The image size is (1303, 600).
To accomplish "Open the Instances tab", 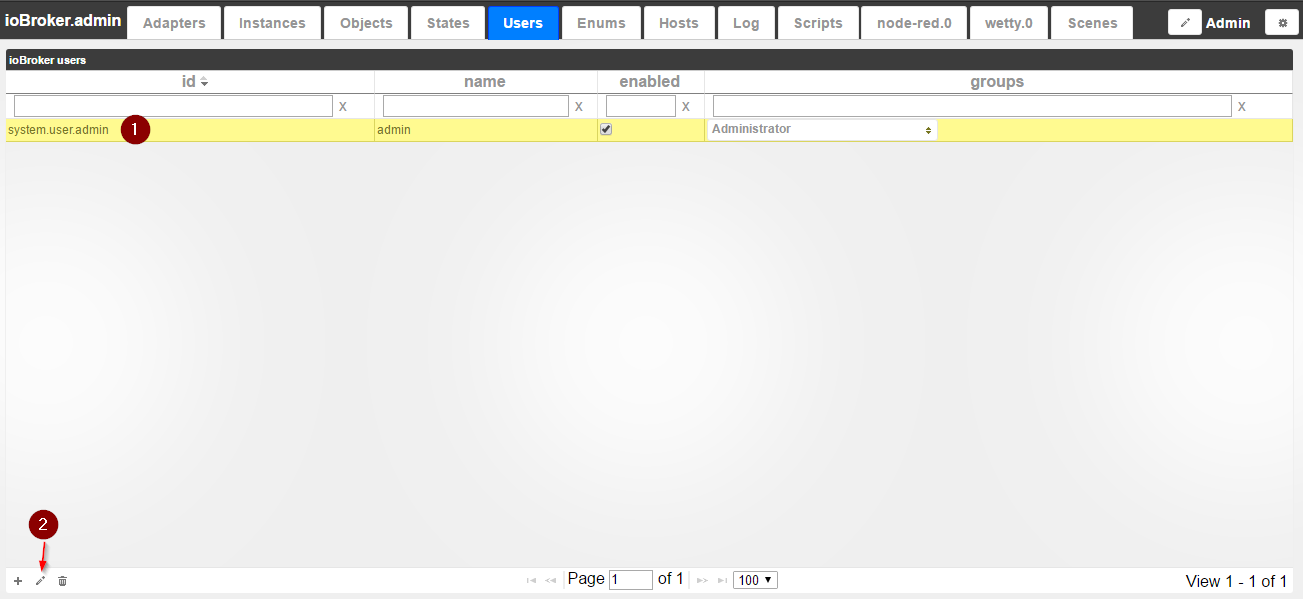I will click(x=272, y=23).
